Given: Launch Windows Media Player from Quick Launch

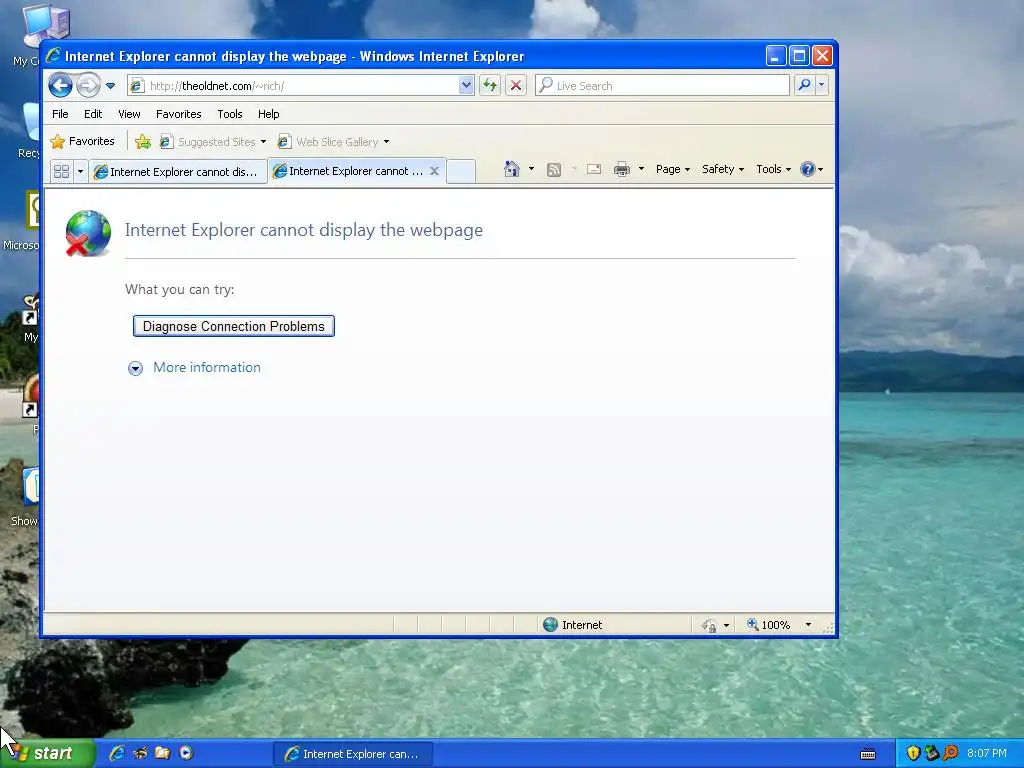Looking at the screenshot, I should click(186, 753).
